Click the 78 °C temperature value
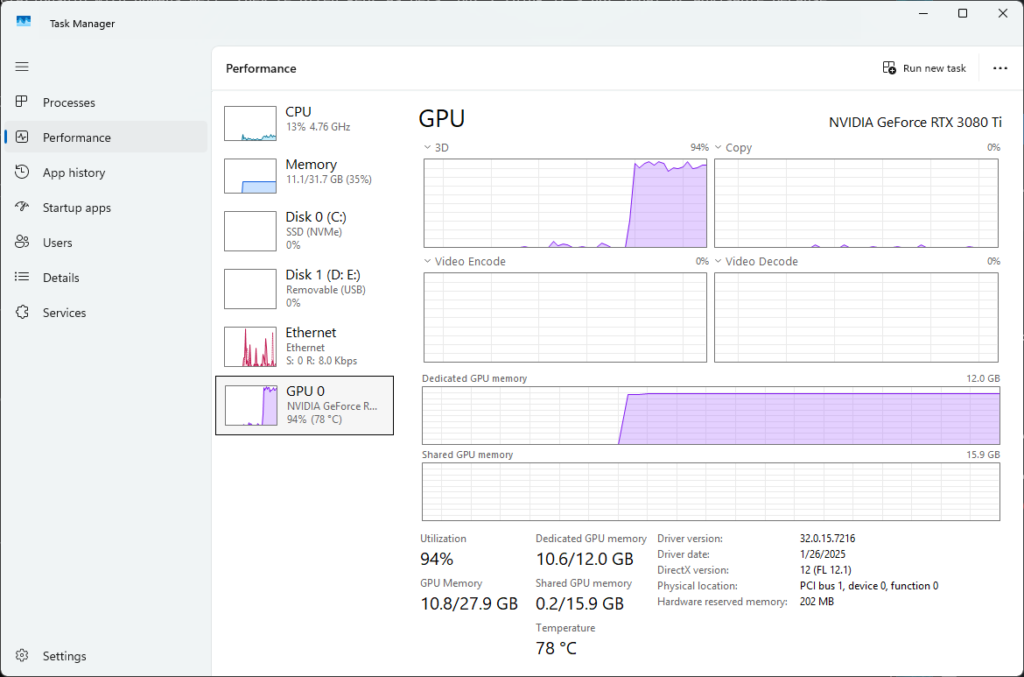This screenshot has height=677, width=1024. 556,648
